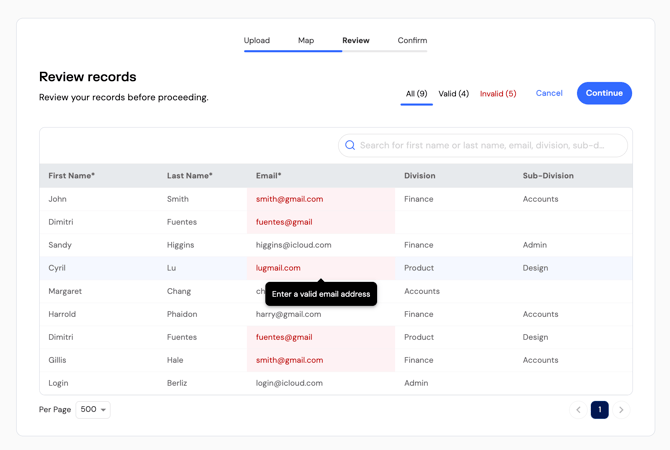Switch to the Upload step

tap(257, 40)
